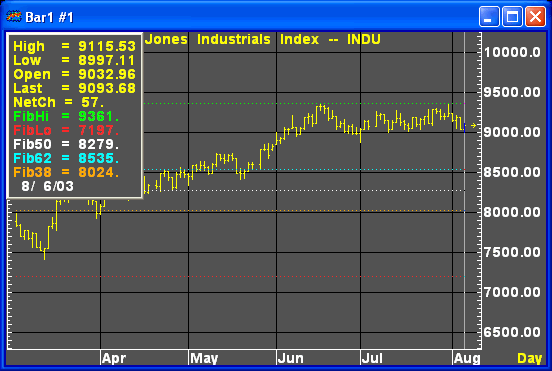Click the NetCh = 57 readout
Image resolution: width=552 pixels, height=371 pixels.
58,102
